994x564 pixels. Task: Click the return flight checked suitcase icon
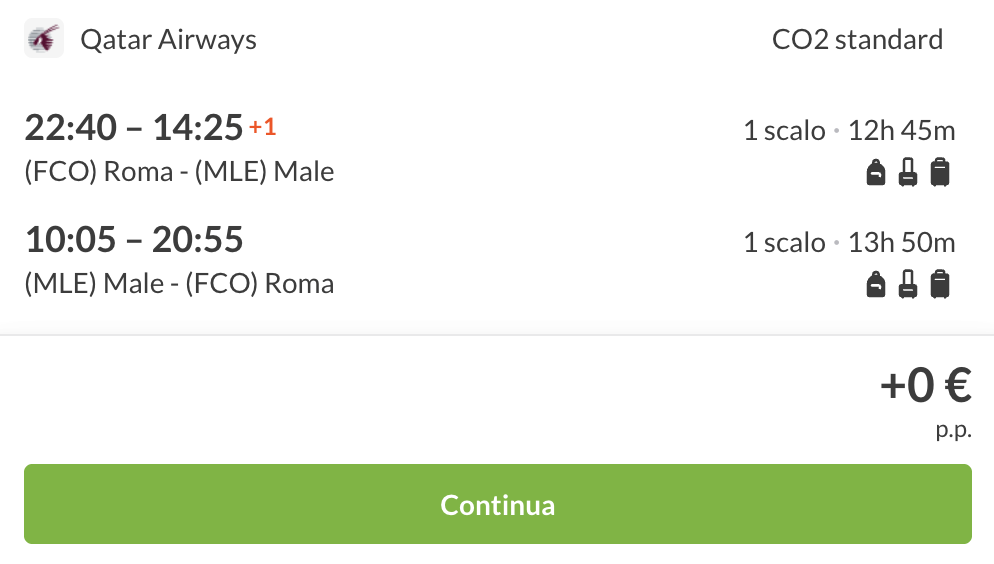(x=939, y=285)
